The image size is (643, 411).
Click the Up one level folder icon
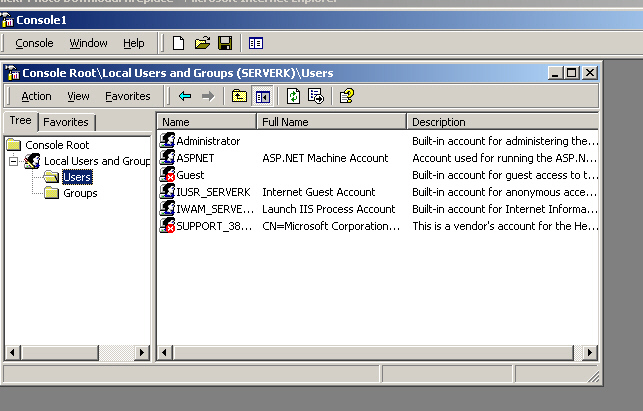pyautogui.click(x=239, y=96)
